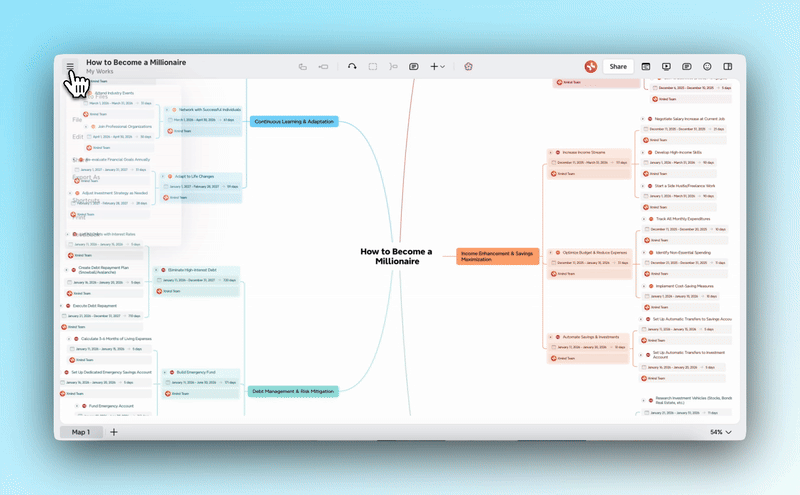Select the central How to Become a Millionaire topic
This screenshot has width=800, height=495.
tap(396, 256)
